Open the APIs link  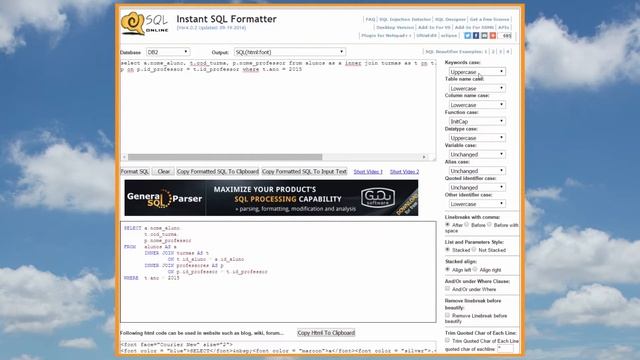click(504, 27)
